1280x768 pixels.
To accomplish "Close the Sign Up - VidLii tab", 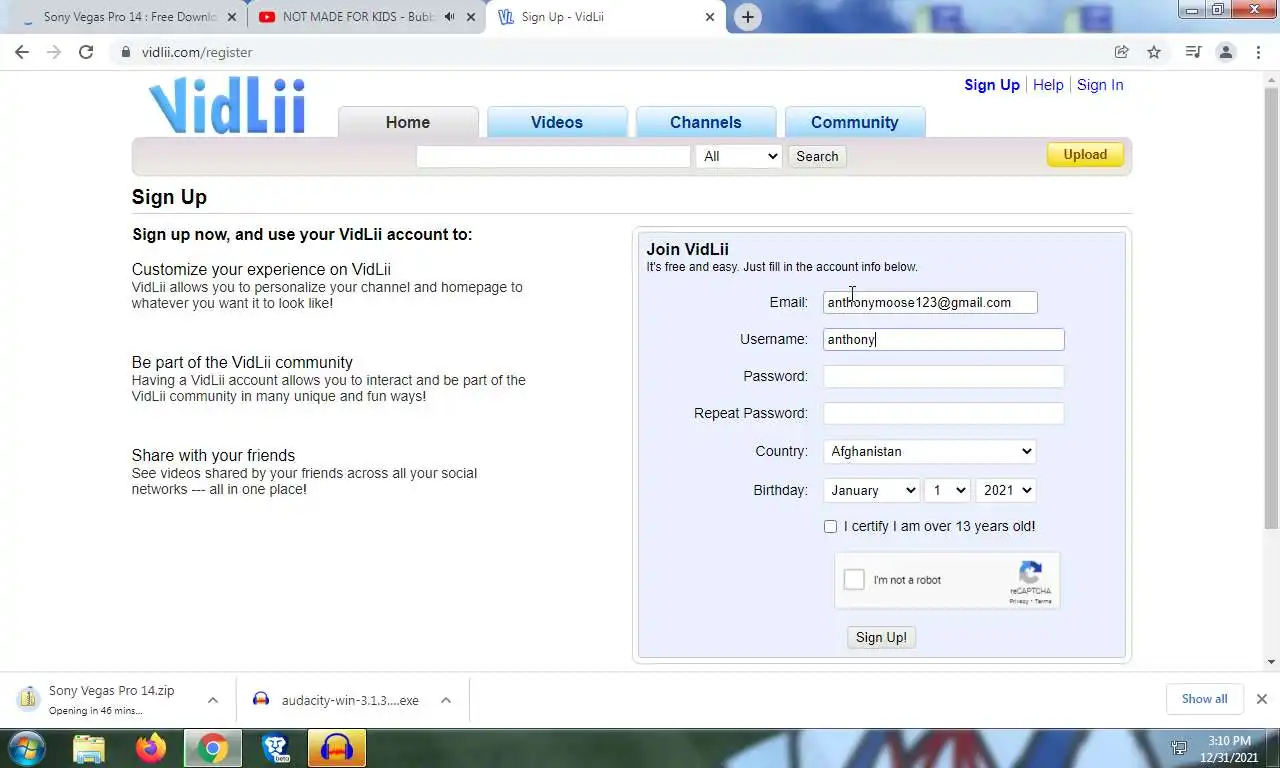I will coord(710,17).
